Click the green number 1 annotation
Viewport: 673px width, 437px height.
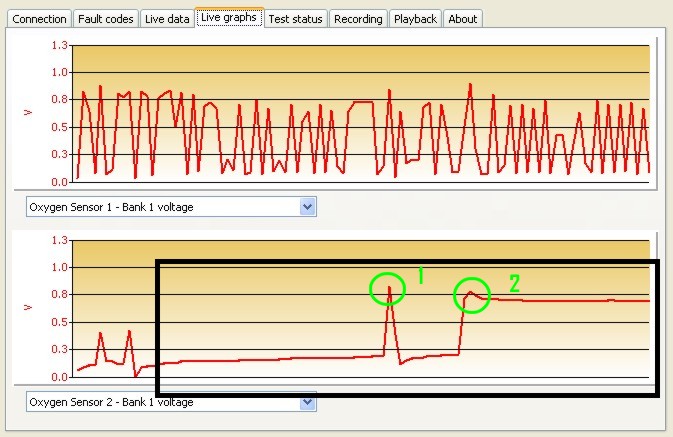(421, 276)
